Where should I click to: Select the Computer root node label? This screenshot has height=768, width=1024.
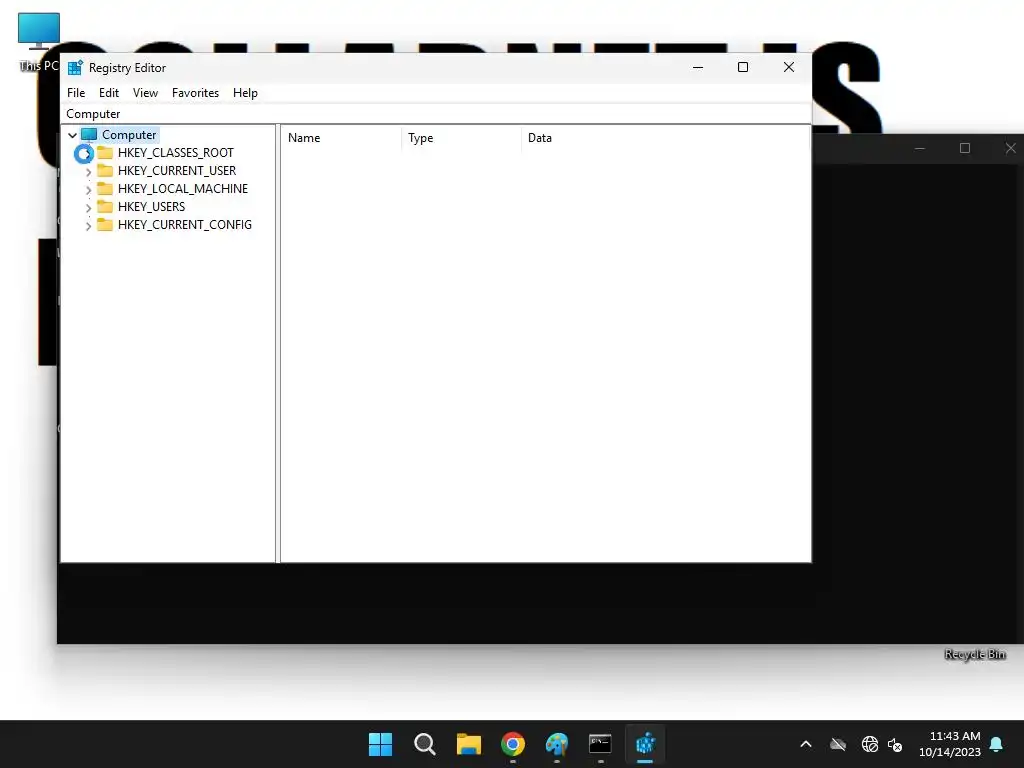(x=129, y=135)
